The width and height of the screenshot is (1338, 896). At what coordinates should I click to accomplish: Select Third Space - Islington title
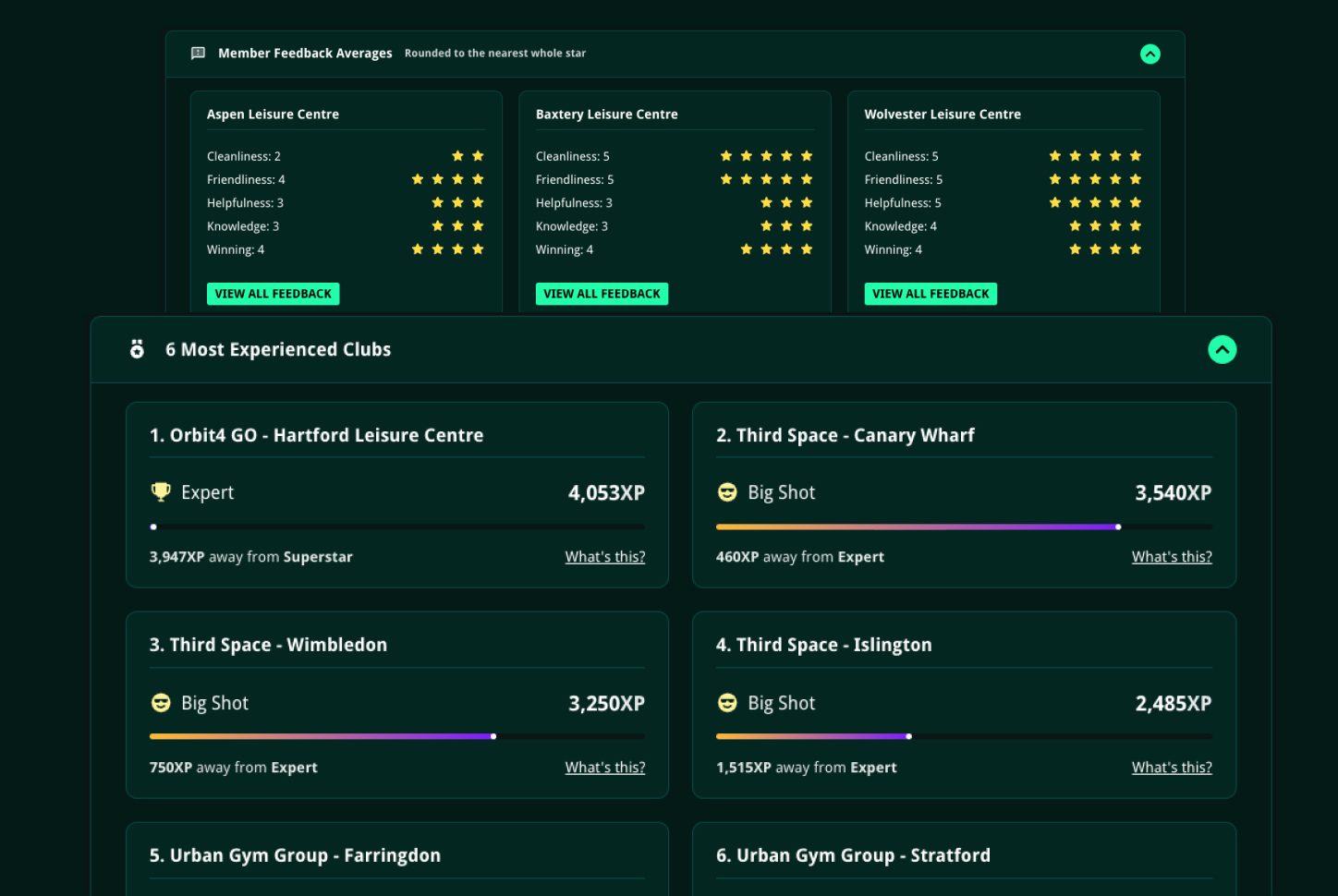[x=823, y=645]
